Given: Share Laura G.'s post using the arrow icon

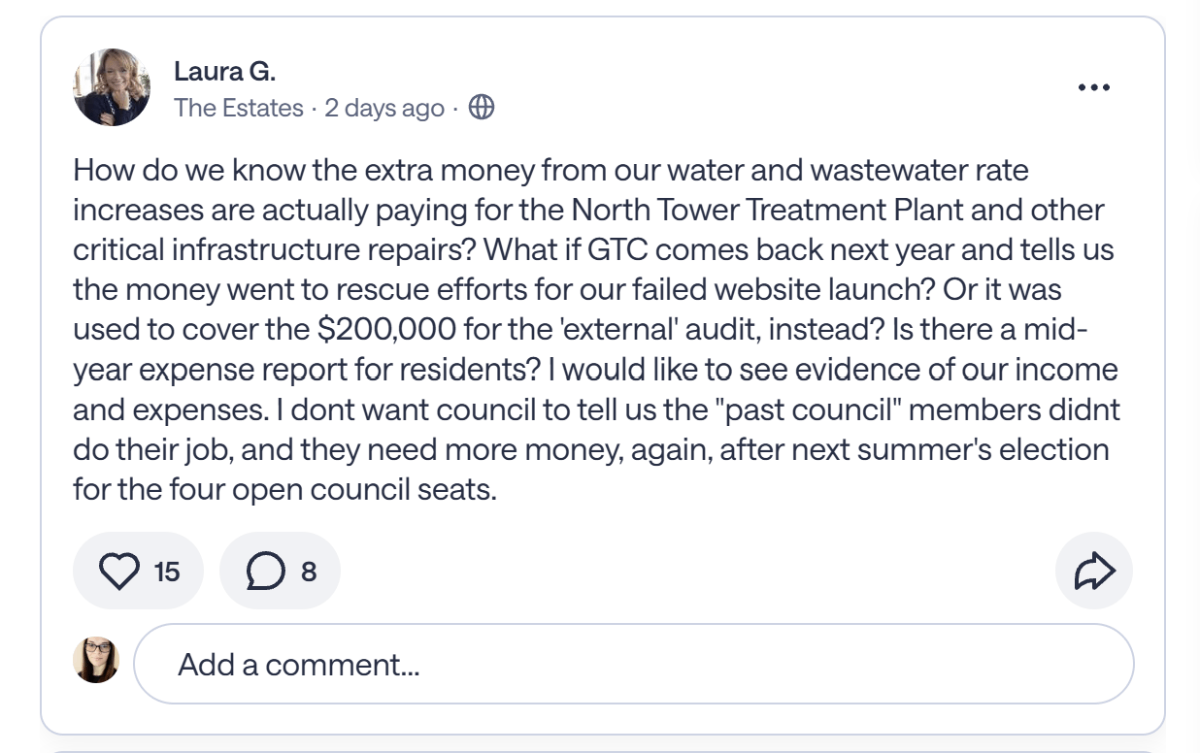Looking at the screenshot, I should (1093, 571).
